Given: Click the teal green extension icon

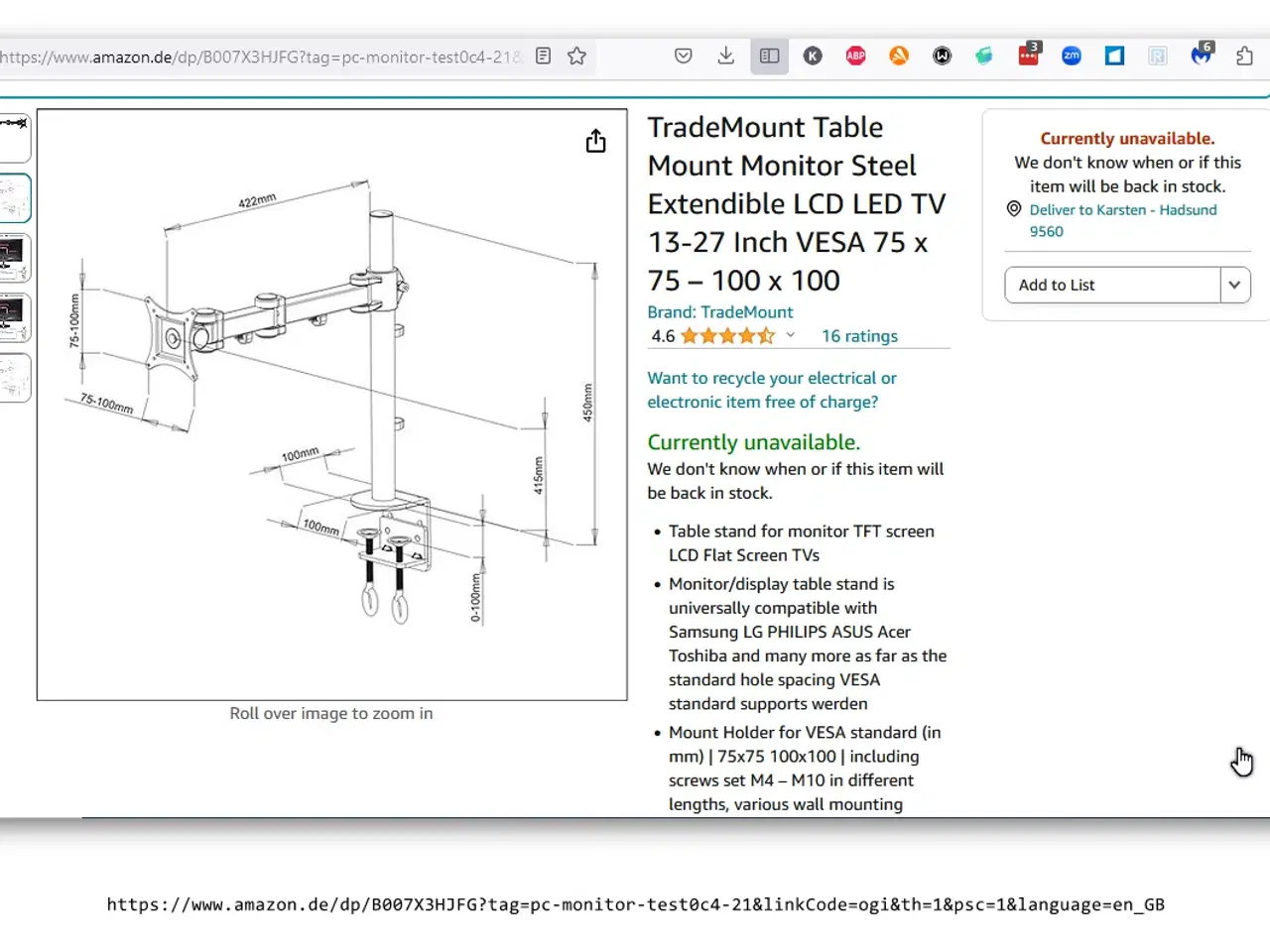Looking at the screenshot, I should click(x=984, y=57).
